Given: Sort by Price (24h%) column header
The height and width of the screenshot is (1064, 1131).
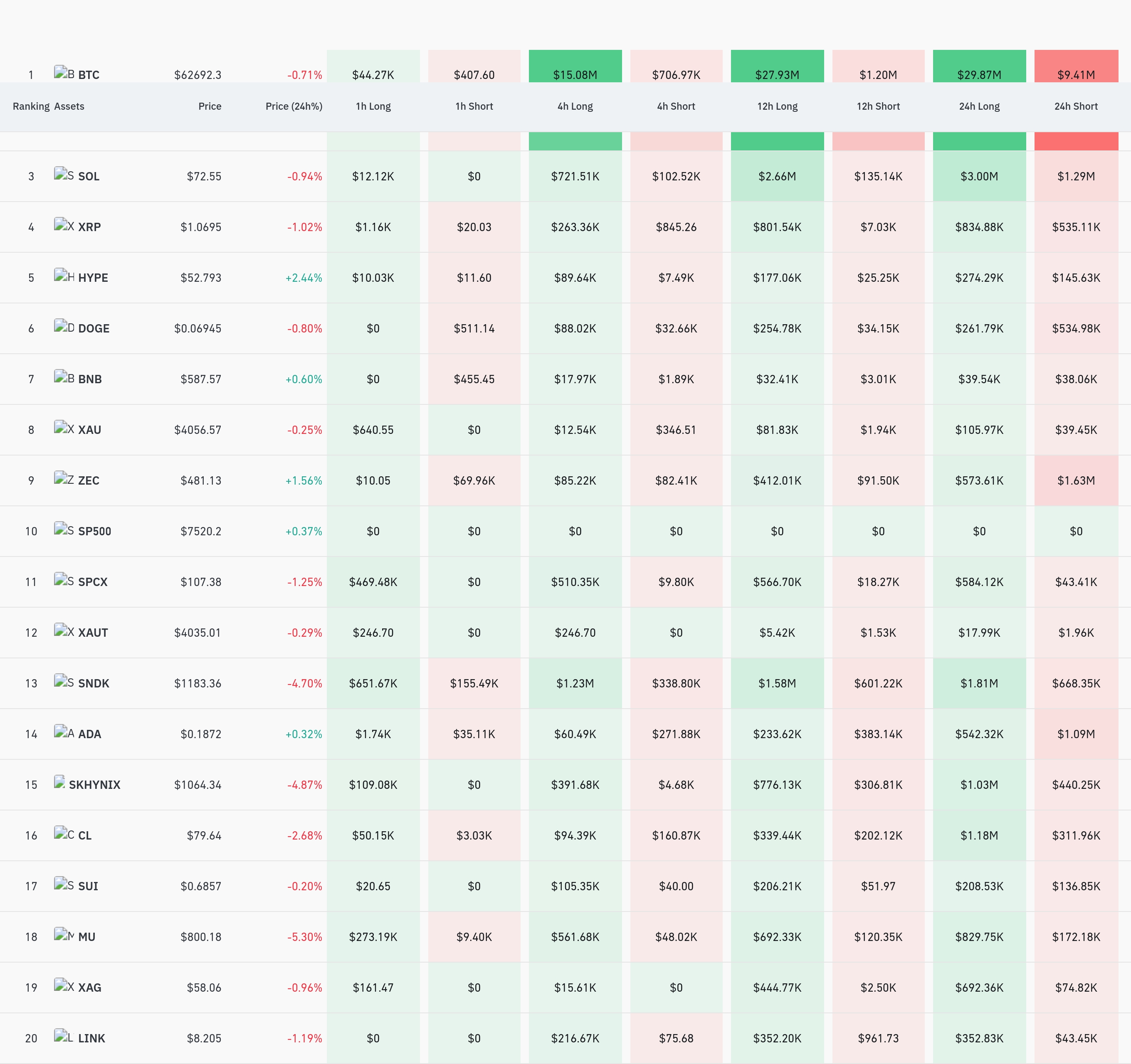Looking at the screenshot, I should click(x=294, y=106).
